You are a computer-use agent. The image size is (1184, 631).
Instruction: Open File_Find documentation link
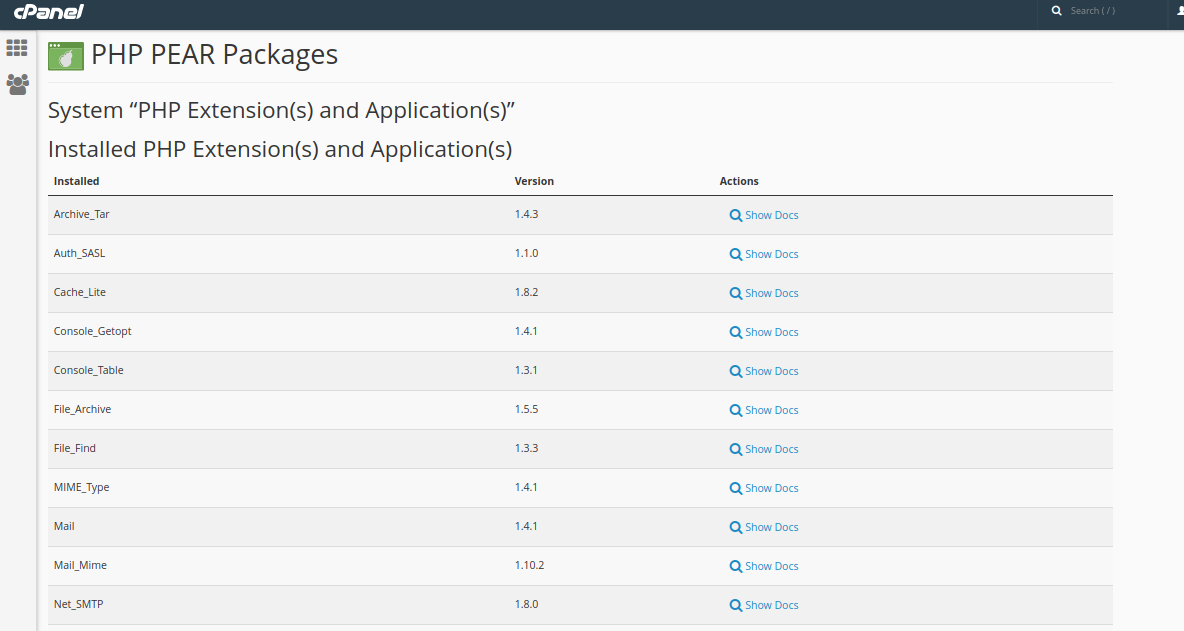click(771, 449)
